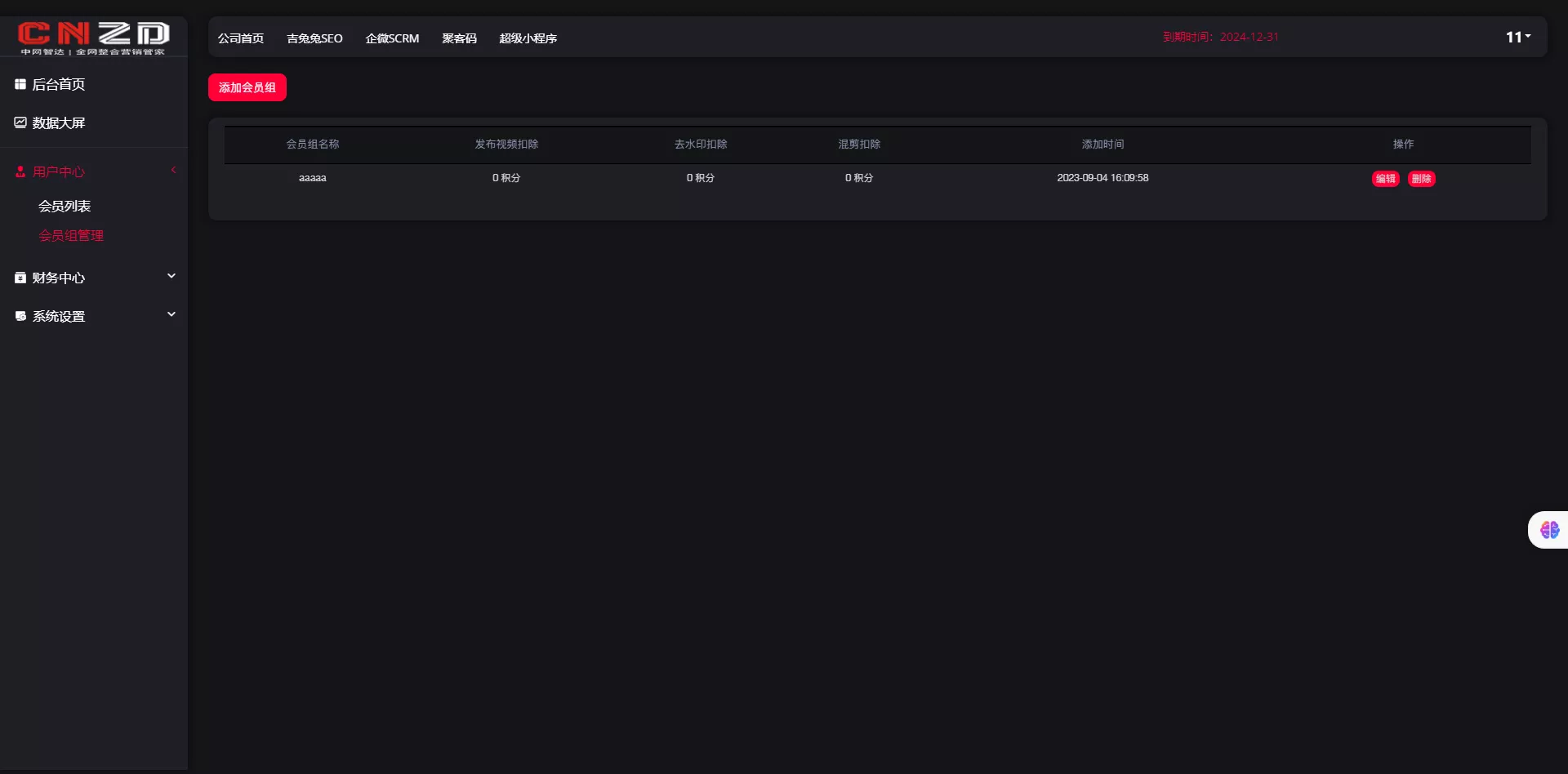Open 吉兔兔SEO from top navigation
Viewport: 1568px width, 774px height.
click(x=314, y=38)
